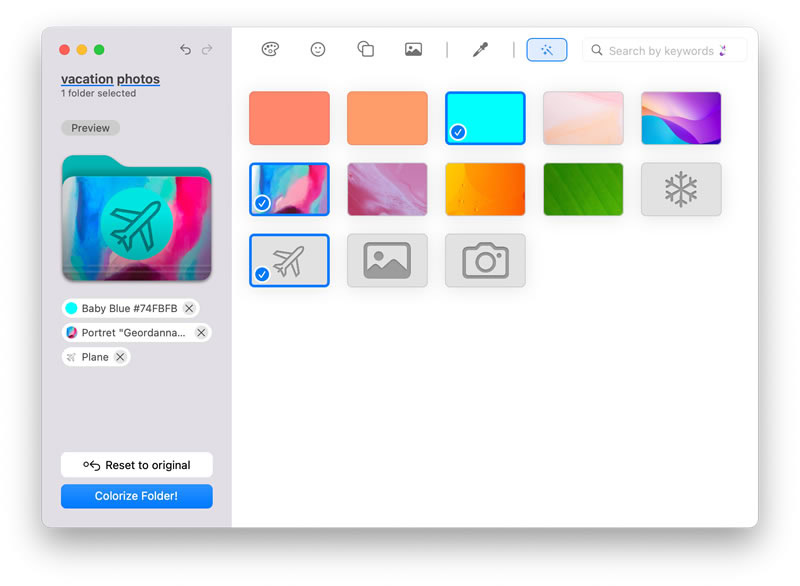Open the color palette tab

[x=270, y=49]
